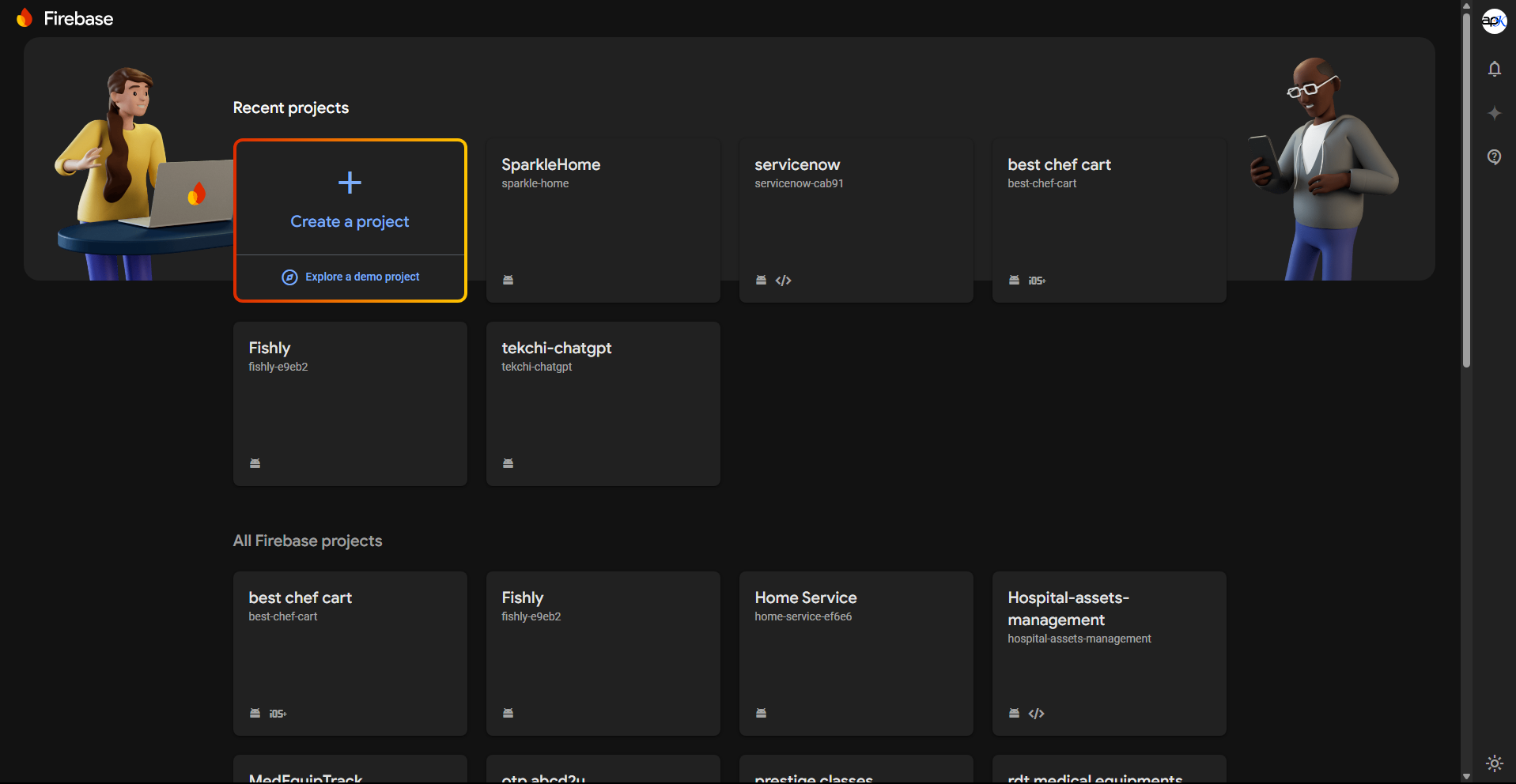
Task: Click the plus icon to create project
Action: (x=350, y=183)
